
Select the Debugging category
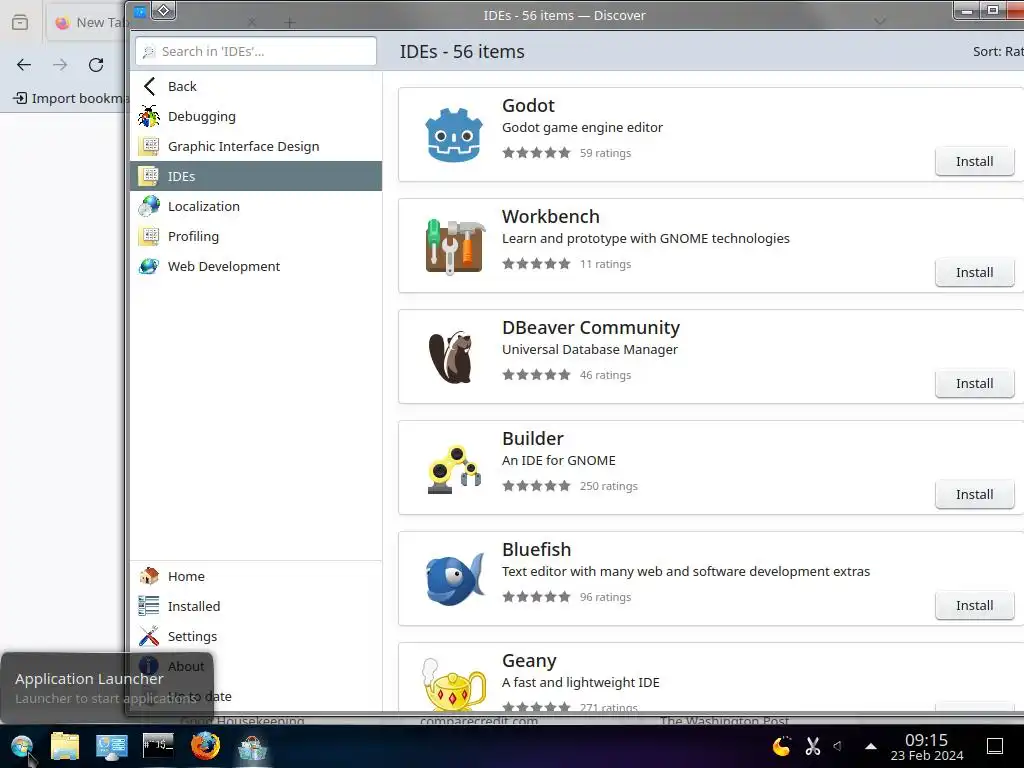pos(256,116)
